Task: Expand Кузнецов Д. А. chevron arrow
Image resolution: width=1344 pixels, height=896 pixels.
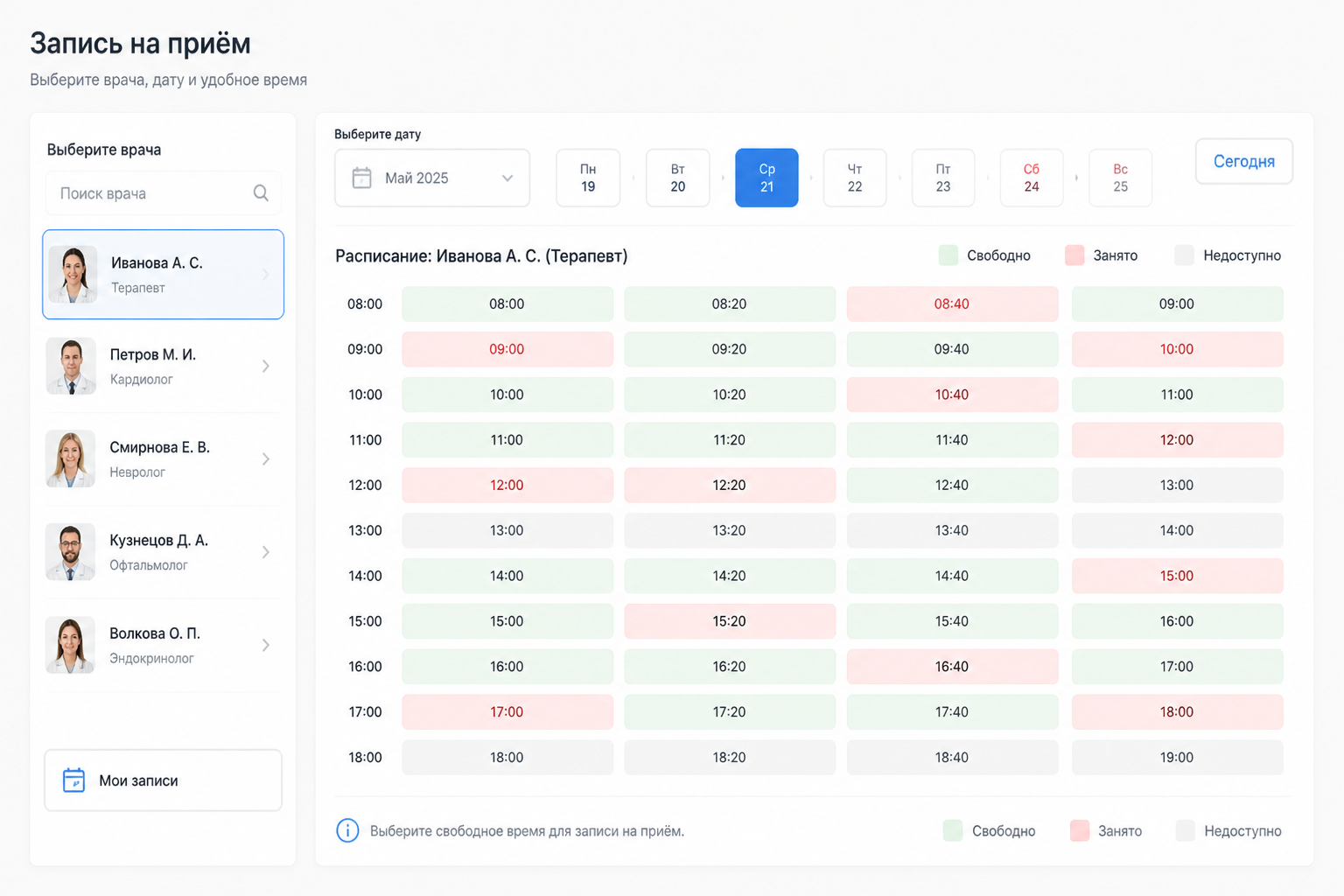Action: 266,552
